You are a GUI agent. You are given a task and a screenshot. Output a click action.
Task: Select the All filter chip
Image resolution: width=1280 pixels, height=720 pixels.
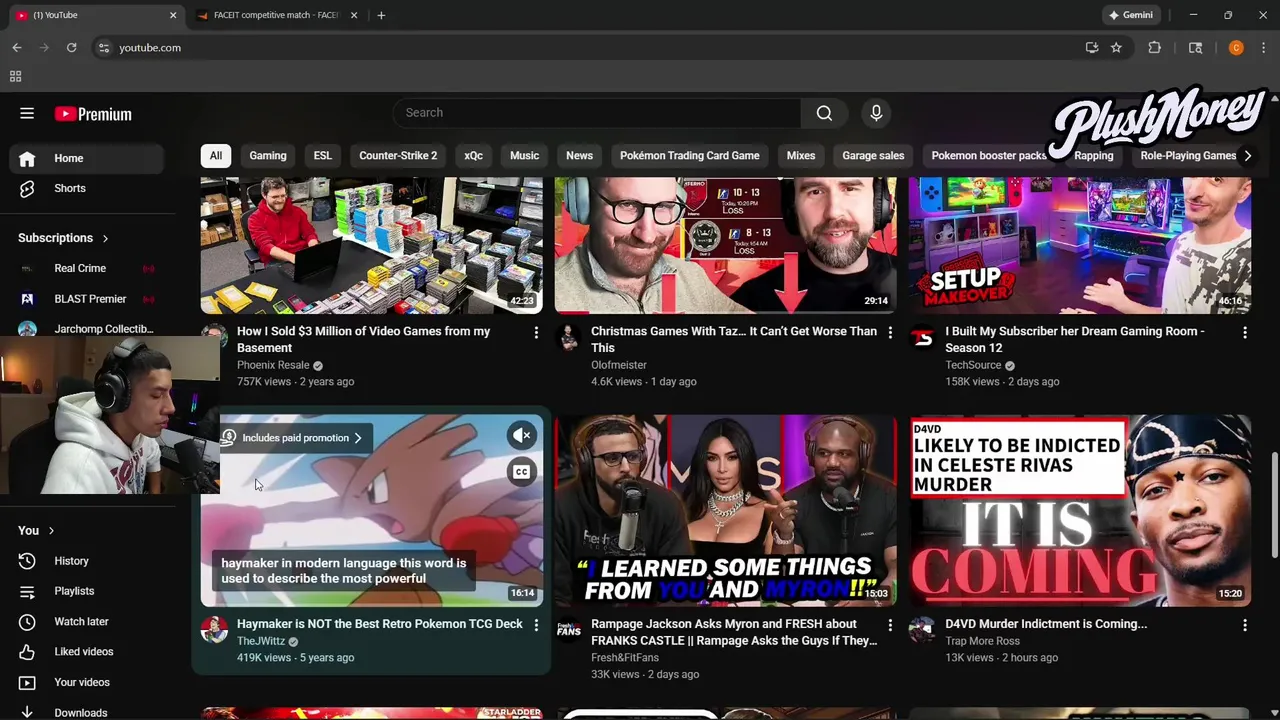point(216,155)
